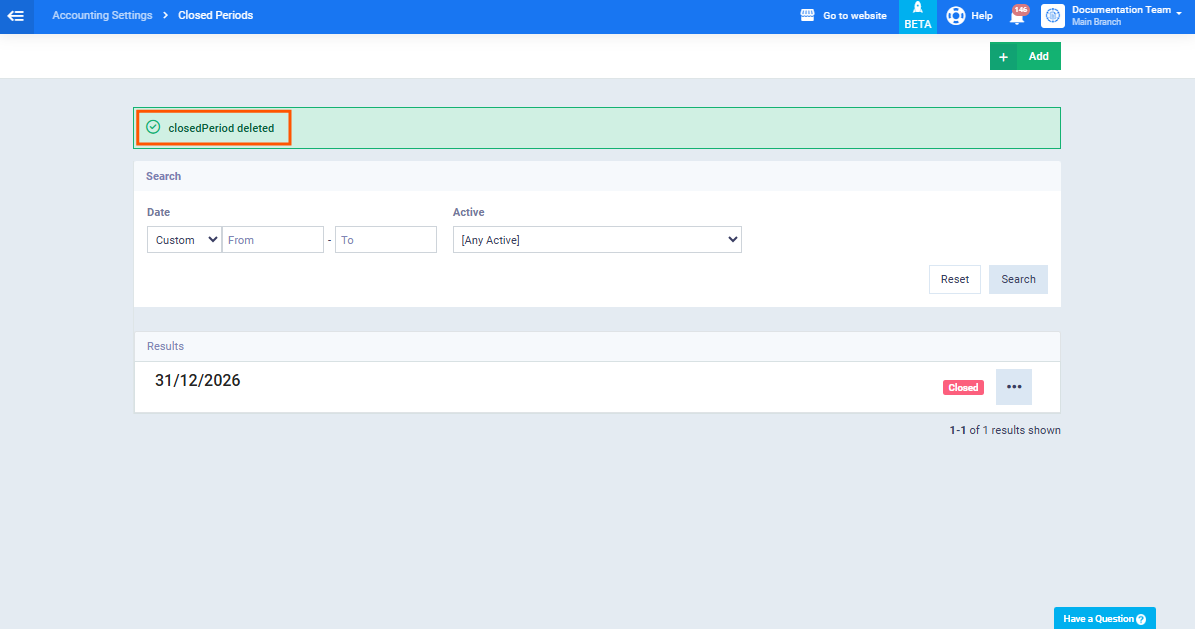
Task: Open the Accounting Settings breadcrumb
Action: coord(102,15)
